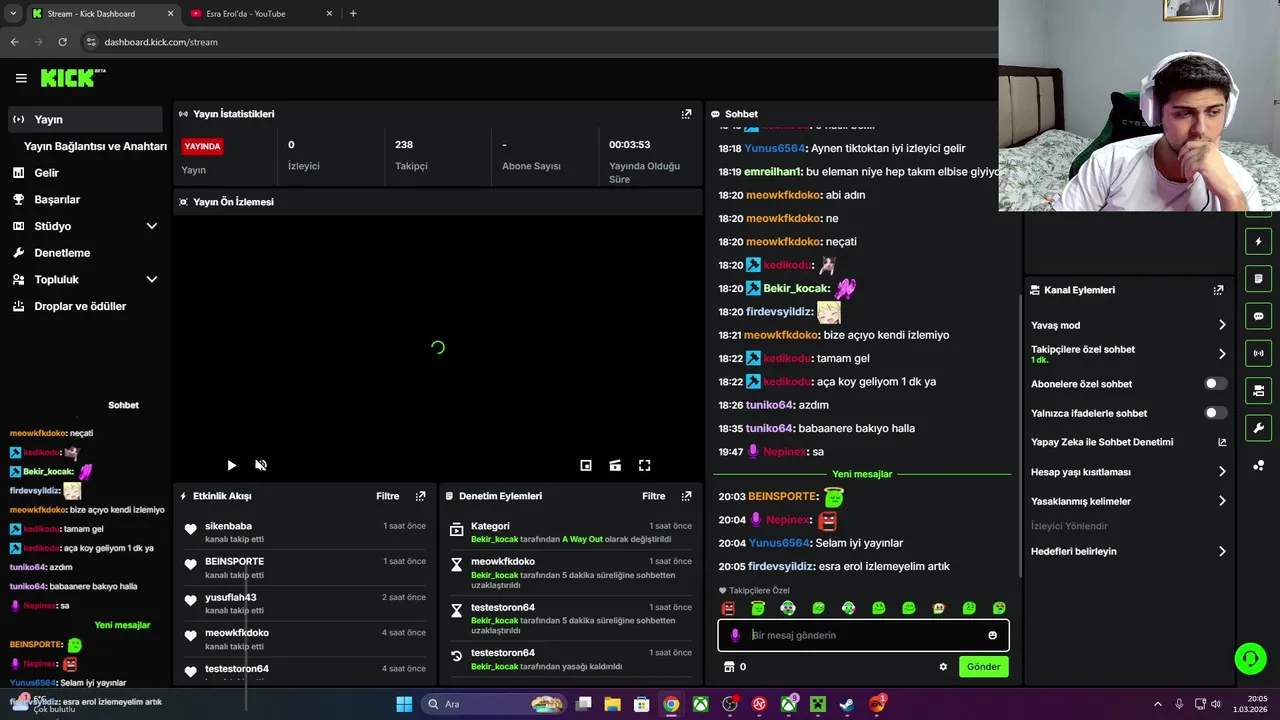
Task: Open Filtre in Etkinlik Akışı
Action: coord(387,496)
